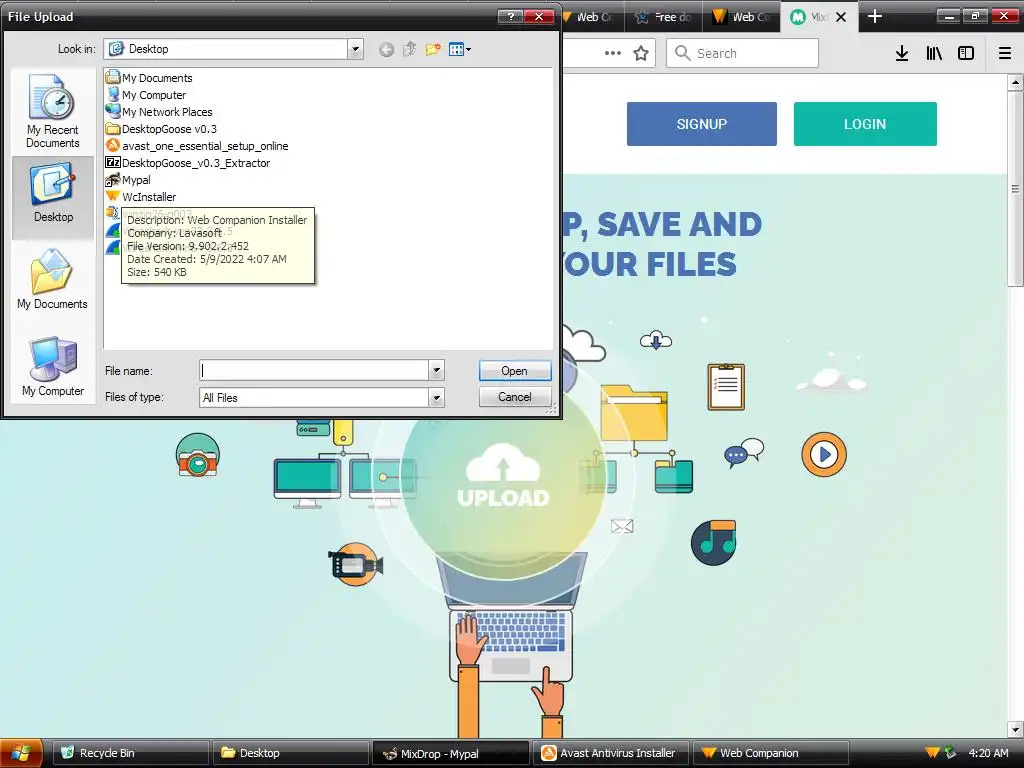
Task: Open the browser Downloads arrow icon
Action: tap(902, 53)
